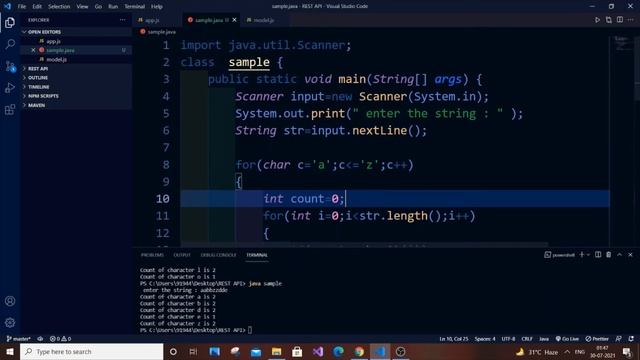Select model.js in Open Editors

click(x=76, y=60)
